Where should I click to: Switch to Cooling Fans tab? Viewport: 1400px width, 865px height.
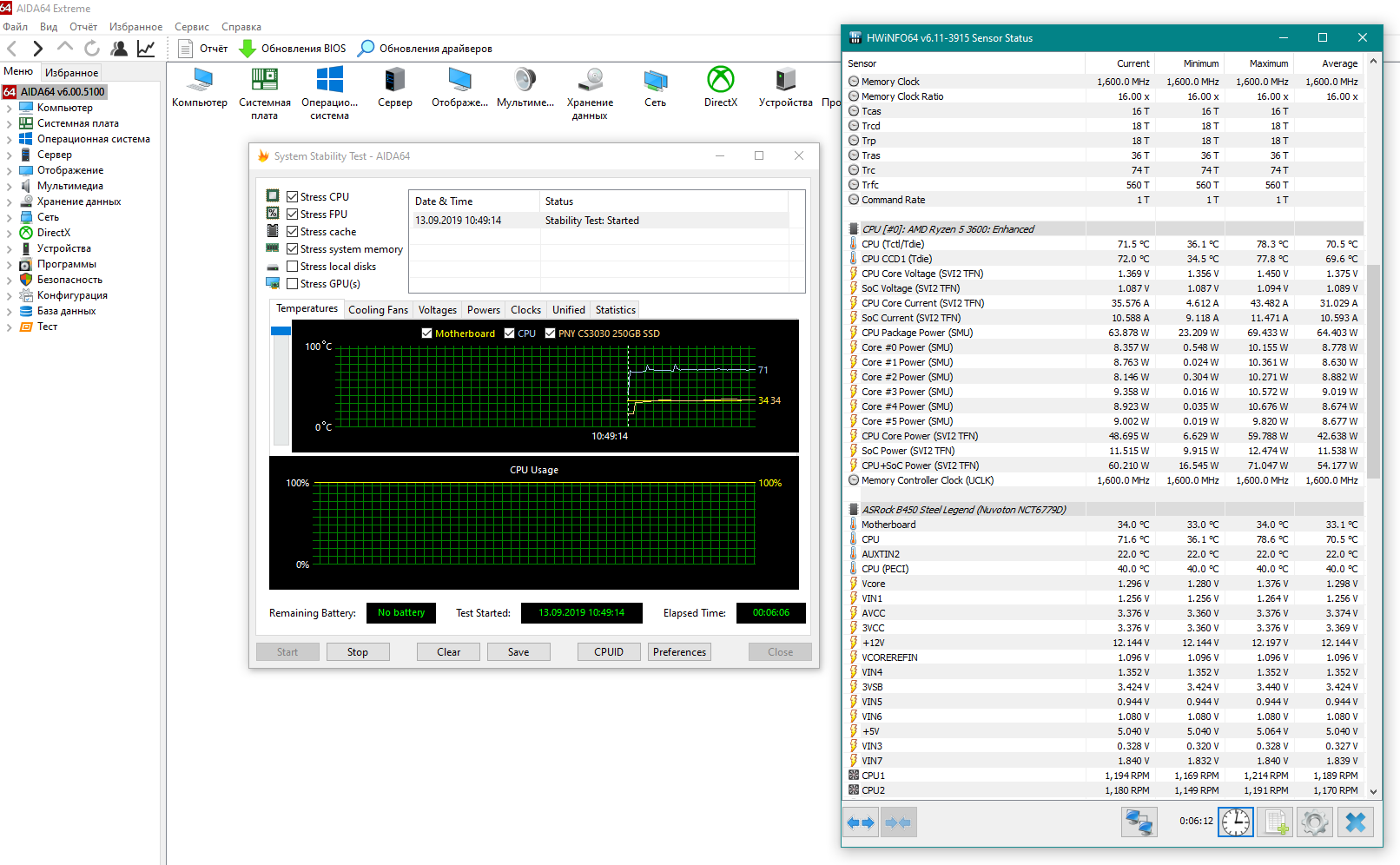coord(378,310)
